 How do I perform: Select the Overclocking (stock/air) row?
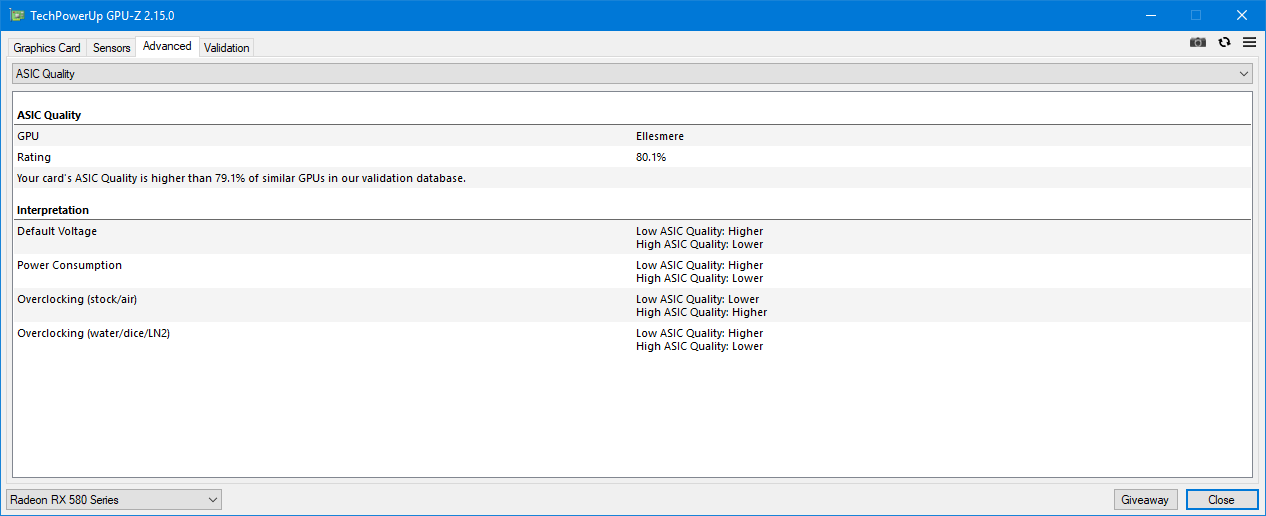632,305
